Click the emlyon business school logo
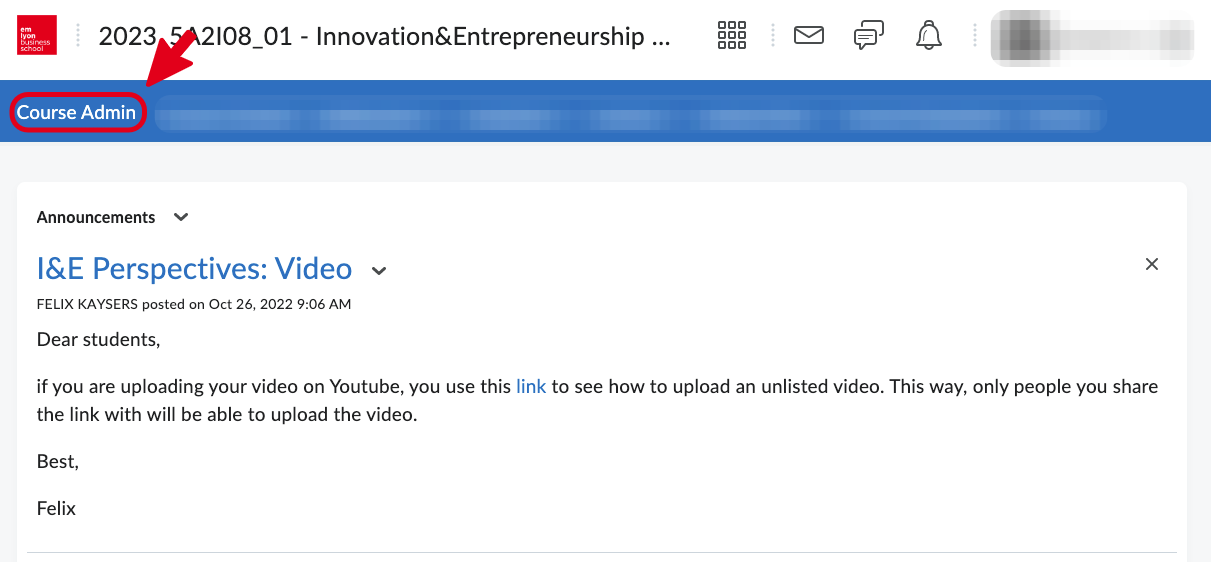1211x562 pixels. click(37, 37)
